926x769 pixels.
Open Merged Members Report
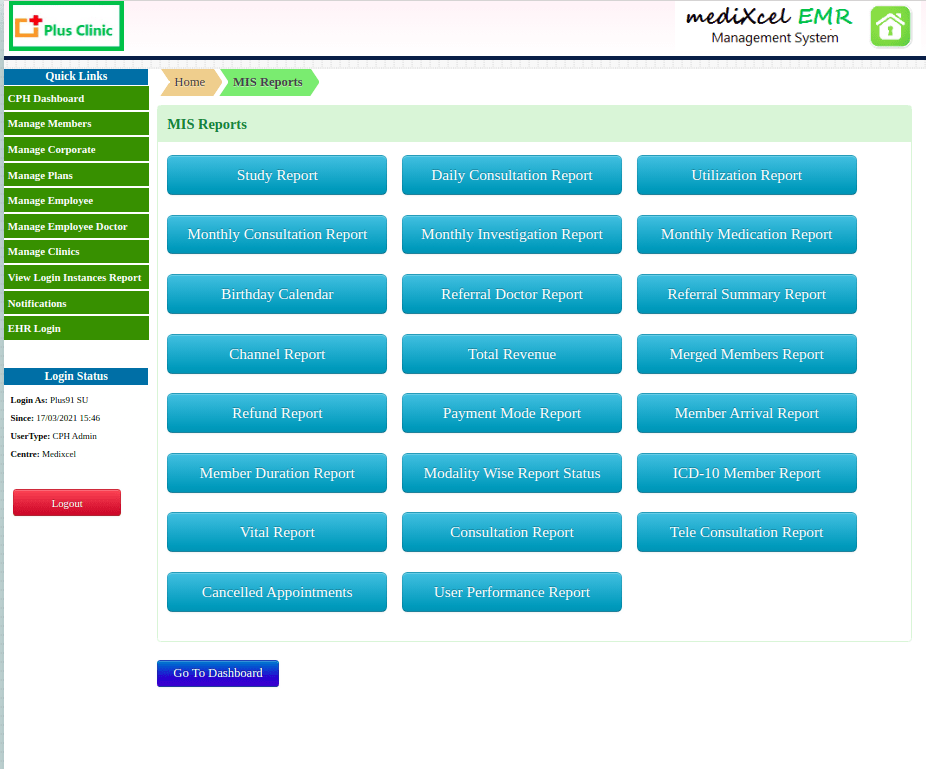(x=746, y=354)
